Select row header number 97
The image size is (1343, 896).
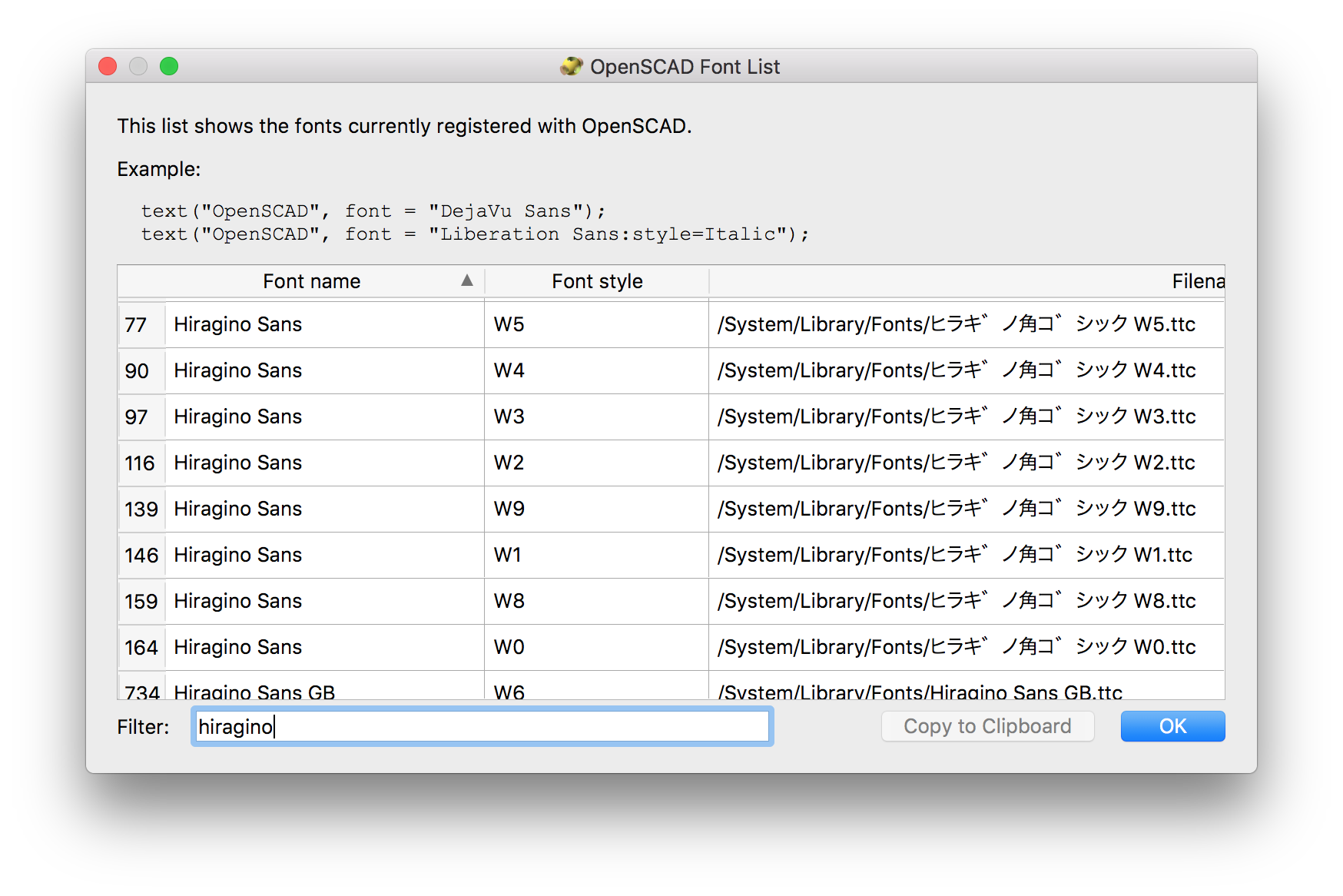point(141,417)
